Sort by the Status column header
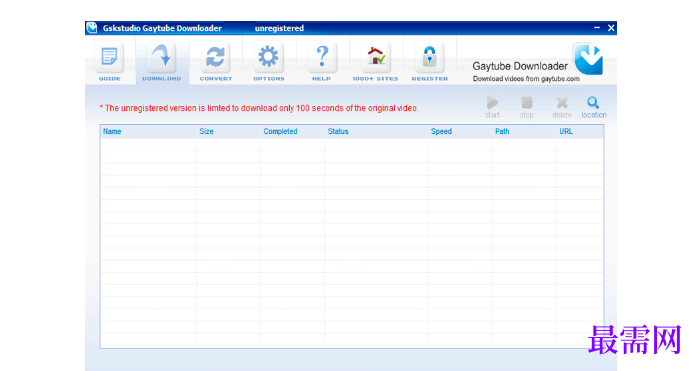The width and height of the screenshot is (700, 371). pos(376,131)
